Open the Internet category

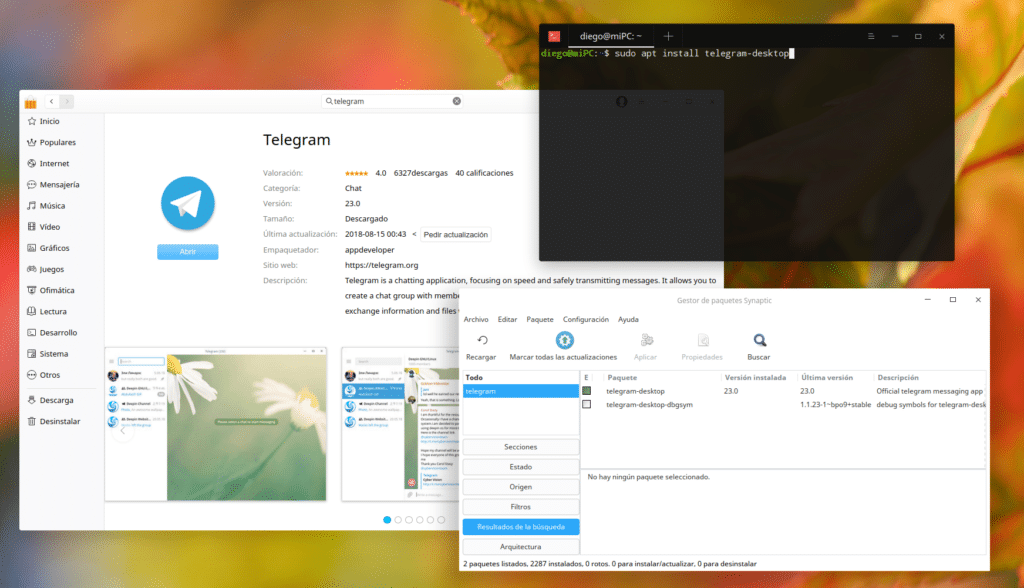pos(48,163)
